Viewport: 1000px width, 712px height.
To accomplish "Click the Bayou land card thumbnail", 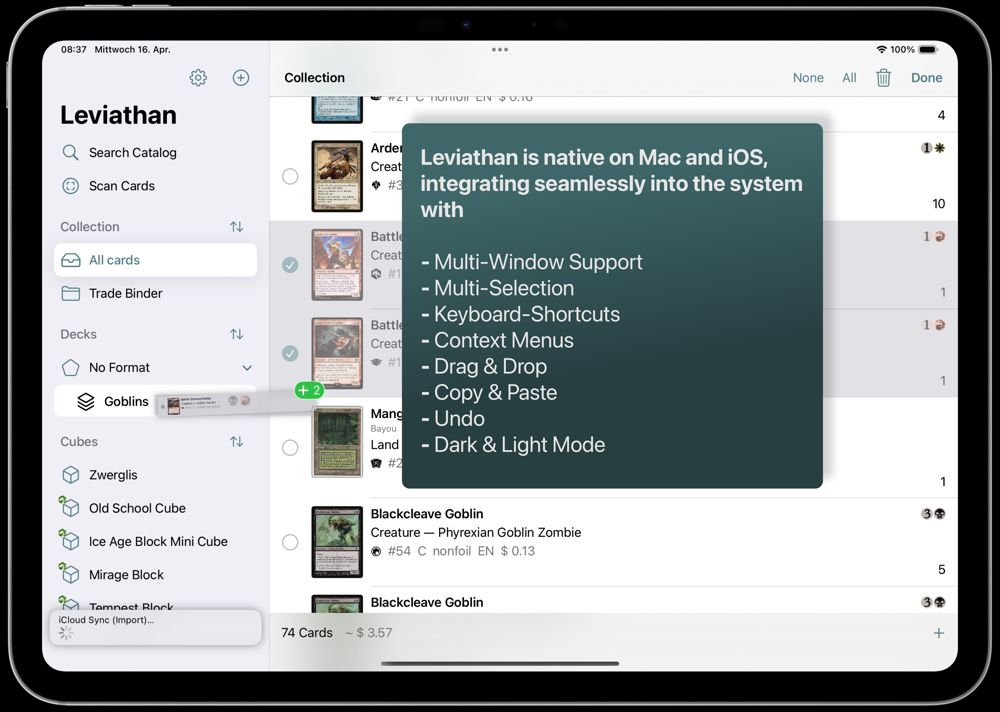I will (x=337, y=441).
